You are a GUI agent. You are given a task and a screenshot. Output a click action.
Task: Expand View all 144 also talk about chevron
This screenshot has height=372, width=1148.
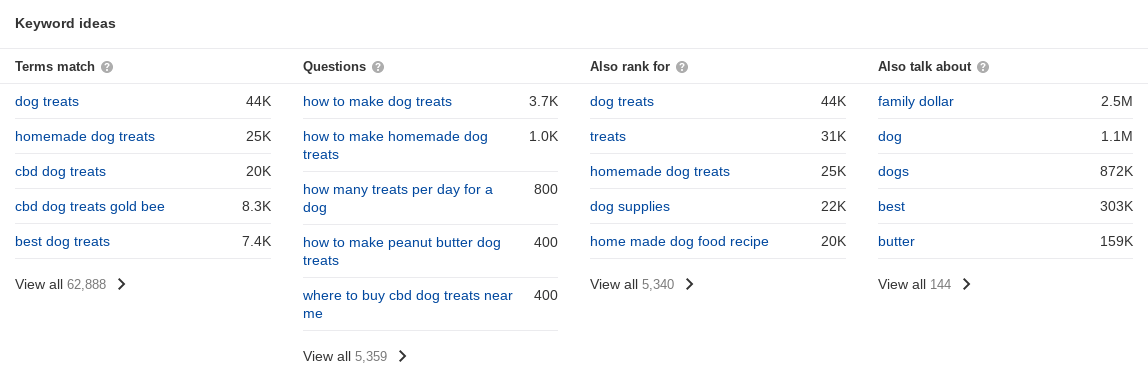(966, 284)
